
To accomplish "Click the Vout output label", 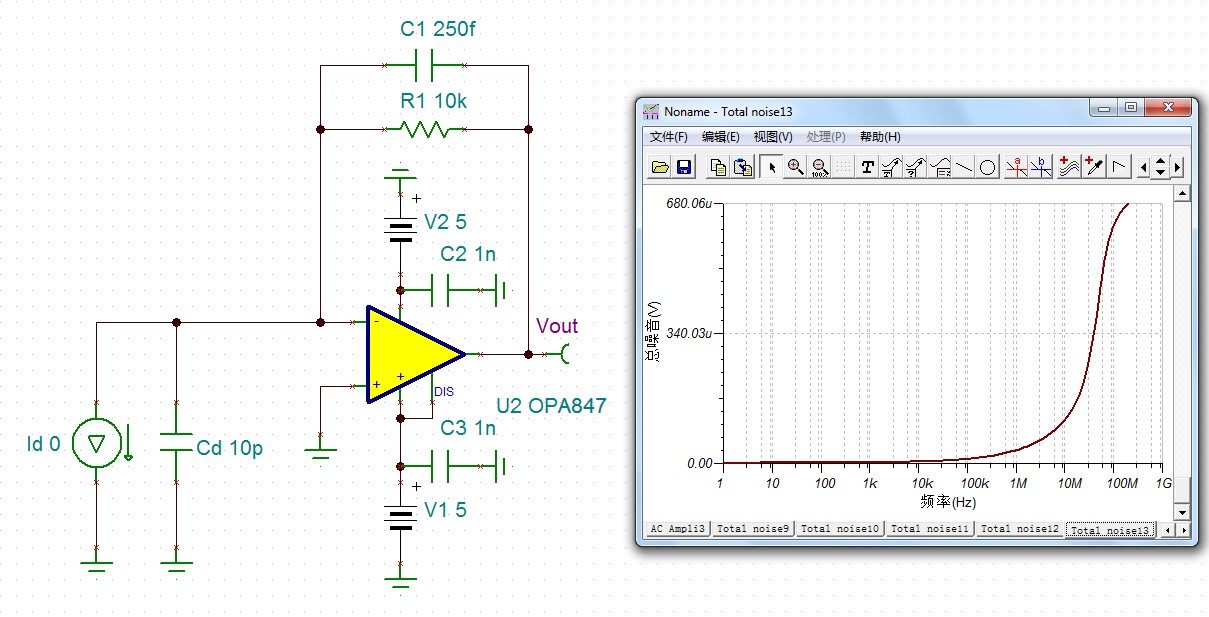I will [x=557, y=326].
